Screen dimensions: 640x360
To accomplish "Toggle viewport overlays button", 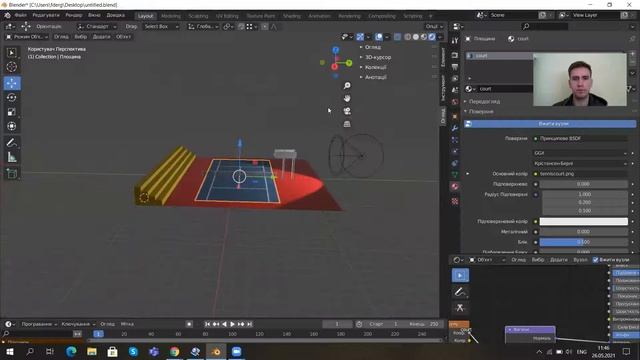I will (379, 37).
